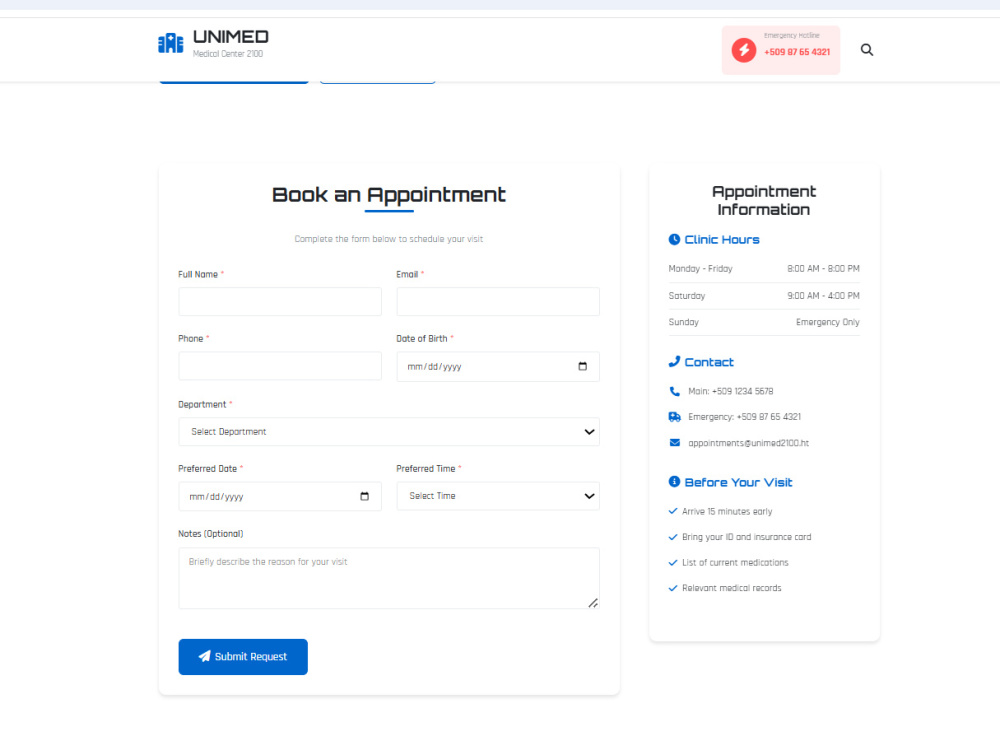The height and width of the screenshot is (750, 1000).
Task: Click ambulance icon beside Emergency number
Action: (x=675, y=417)
